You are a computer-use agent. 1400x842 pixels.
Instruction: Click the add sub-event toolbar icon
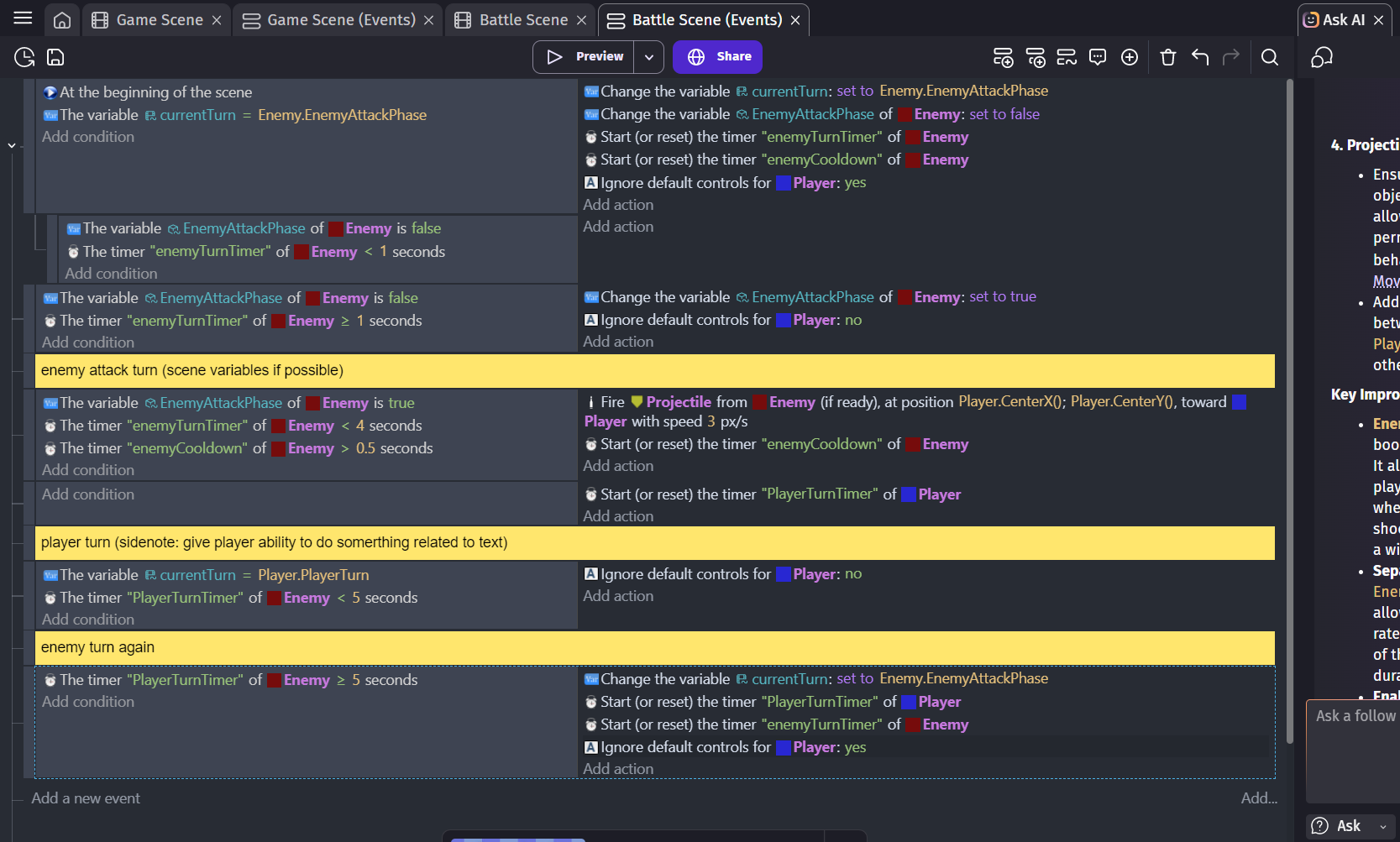[x=1035, y=57]
